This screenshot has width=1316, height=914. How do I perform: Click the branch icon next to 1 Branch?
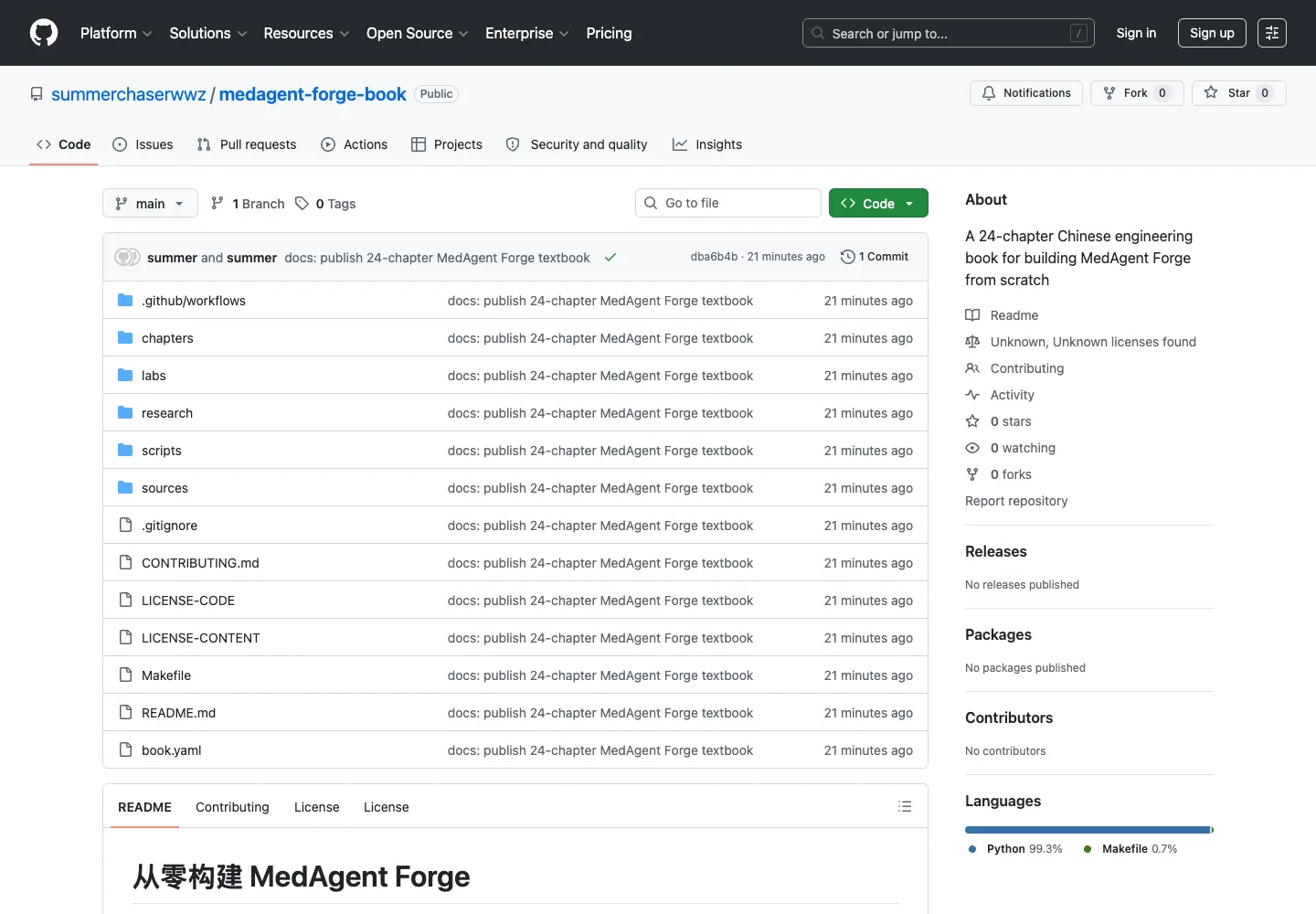tap(218, 204)
